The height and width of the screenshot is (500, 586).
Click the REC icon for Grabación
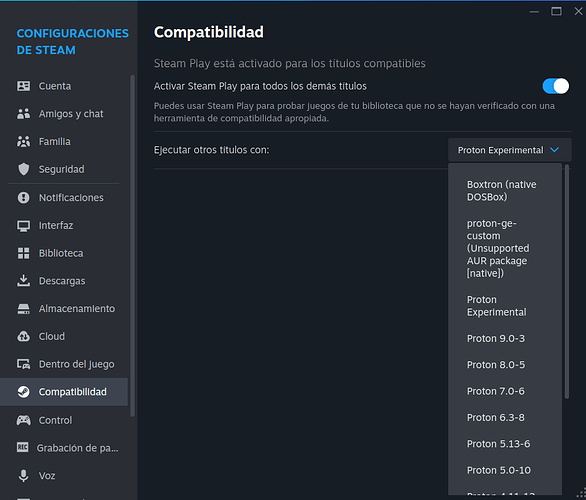[x=22, y=447]
